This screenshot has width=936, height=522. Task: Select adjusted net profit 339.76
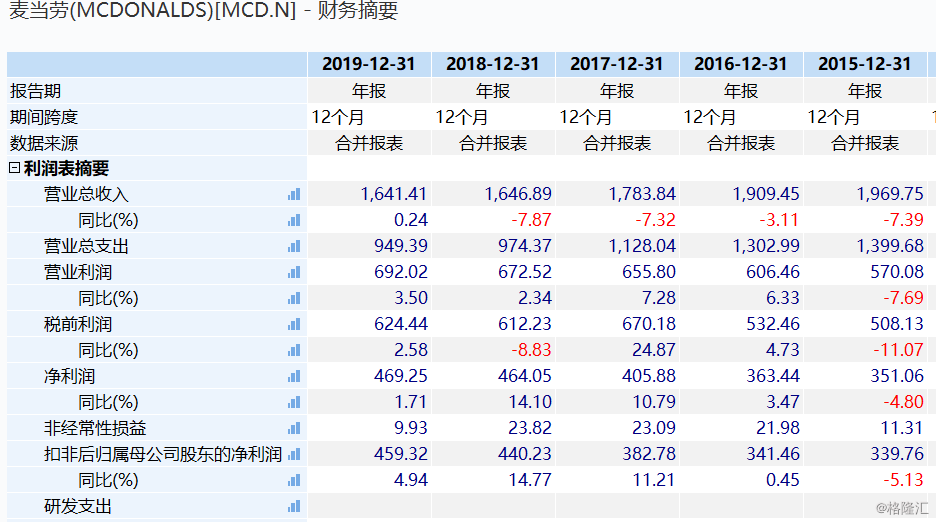[897, 453]
